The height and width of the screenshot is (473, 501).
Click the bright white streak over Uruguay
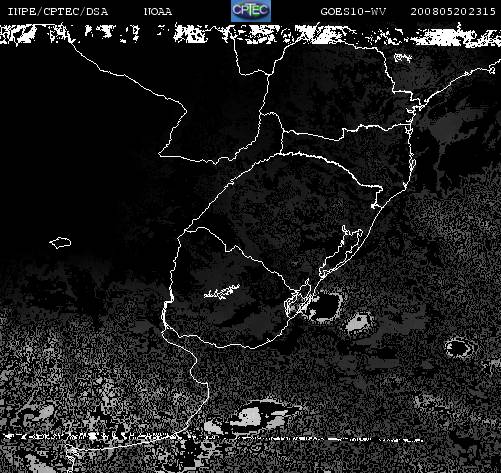tap(222, 292)
